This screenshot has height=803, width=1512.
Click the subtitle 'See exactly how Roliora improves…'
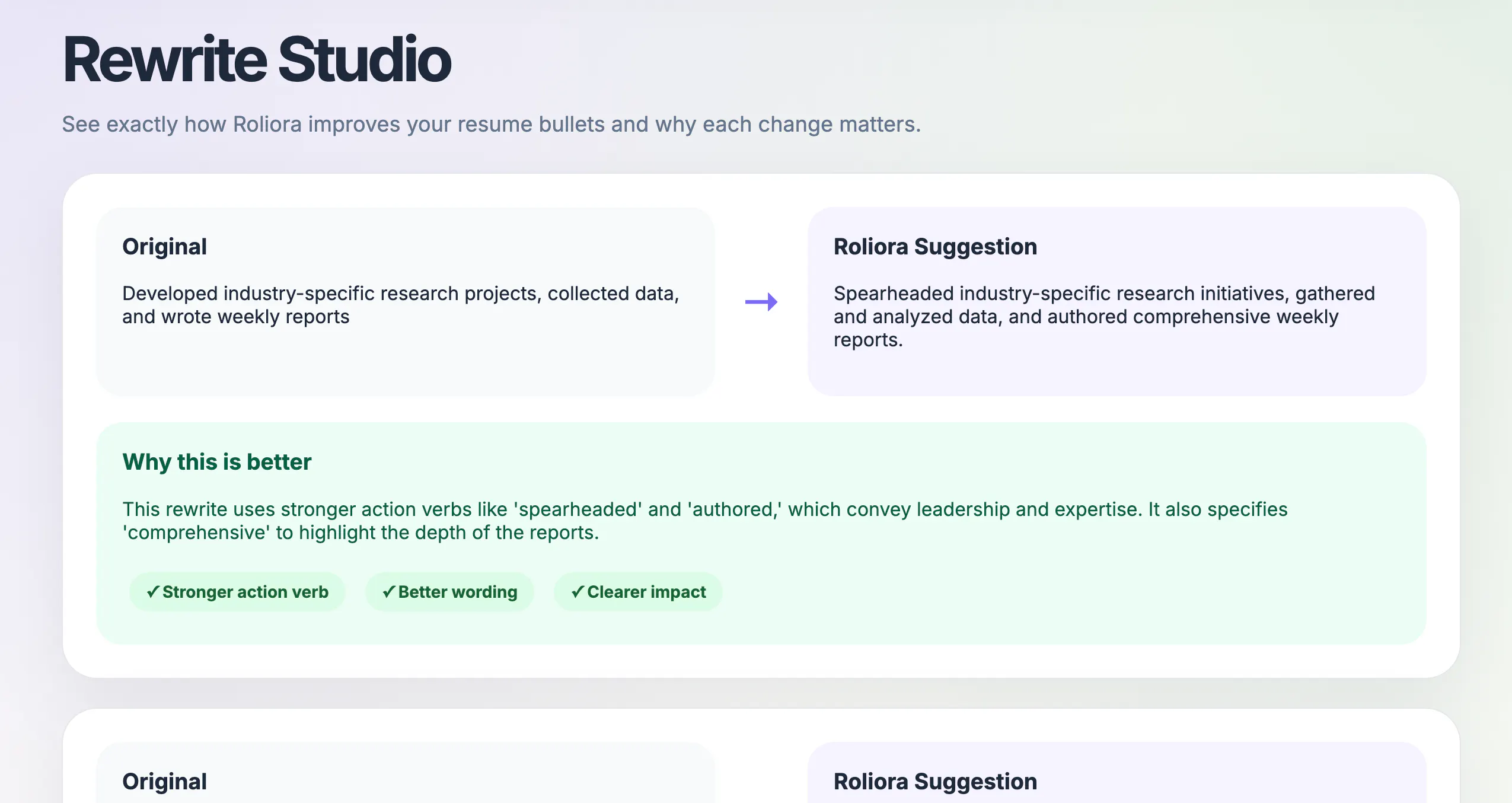pyautogui.click(x=492, y=125)
